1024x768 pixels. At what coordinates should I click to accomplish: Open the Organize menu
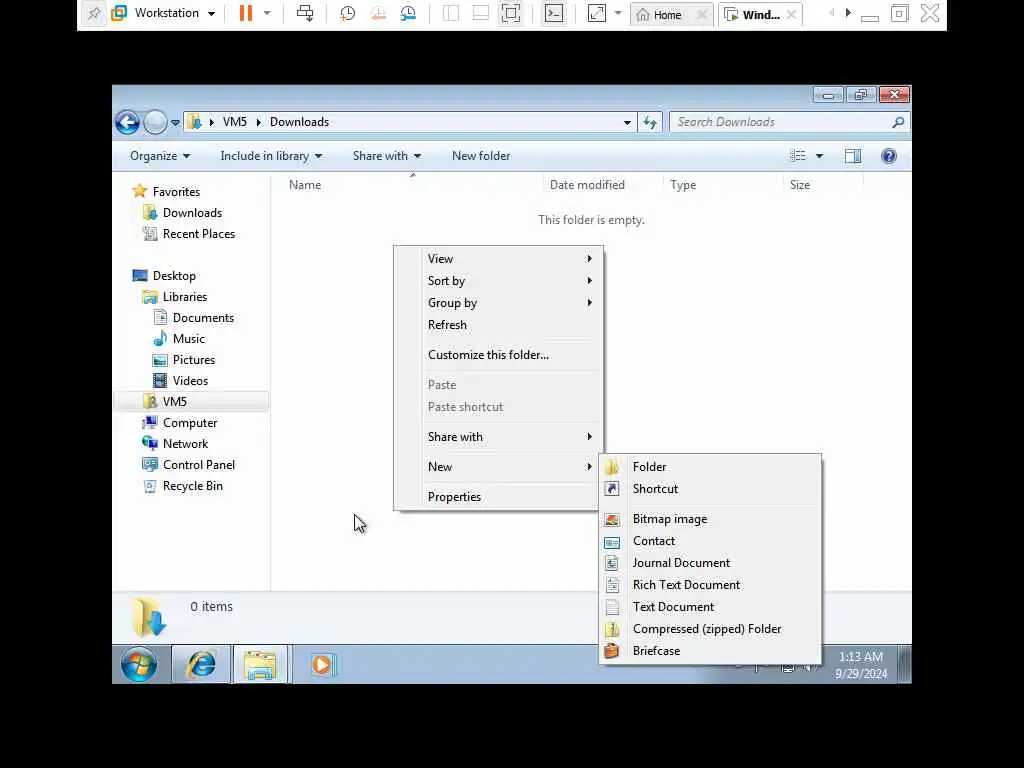pos(160,156)
